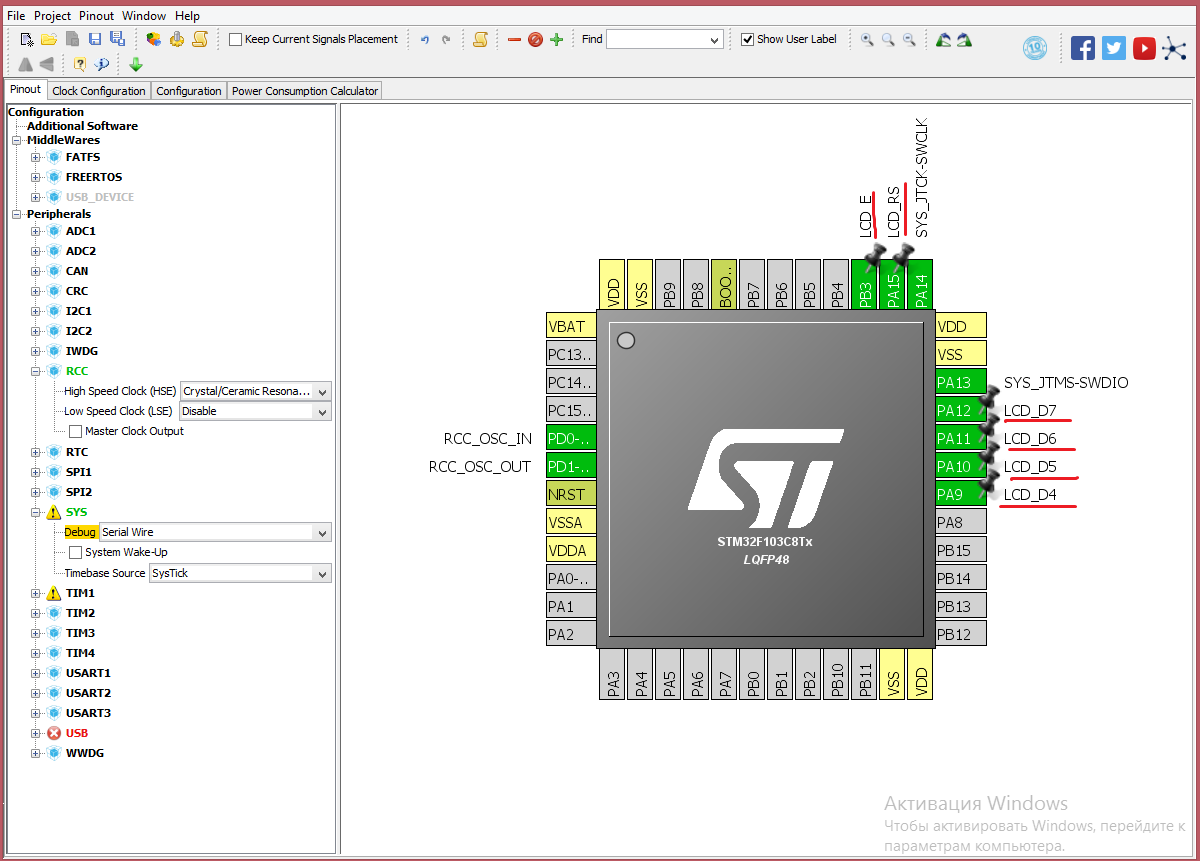The image size is (1200, 861).
Task: Click the Save Project As icon
Action: (117, 39)
